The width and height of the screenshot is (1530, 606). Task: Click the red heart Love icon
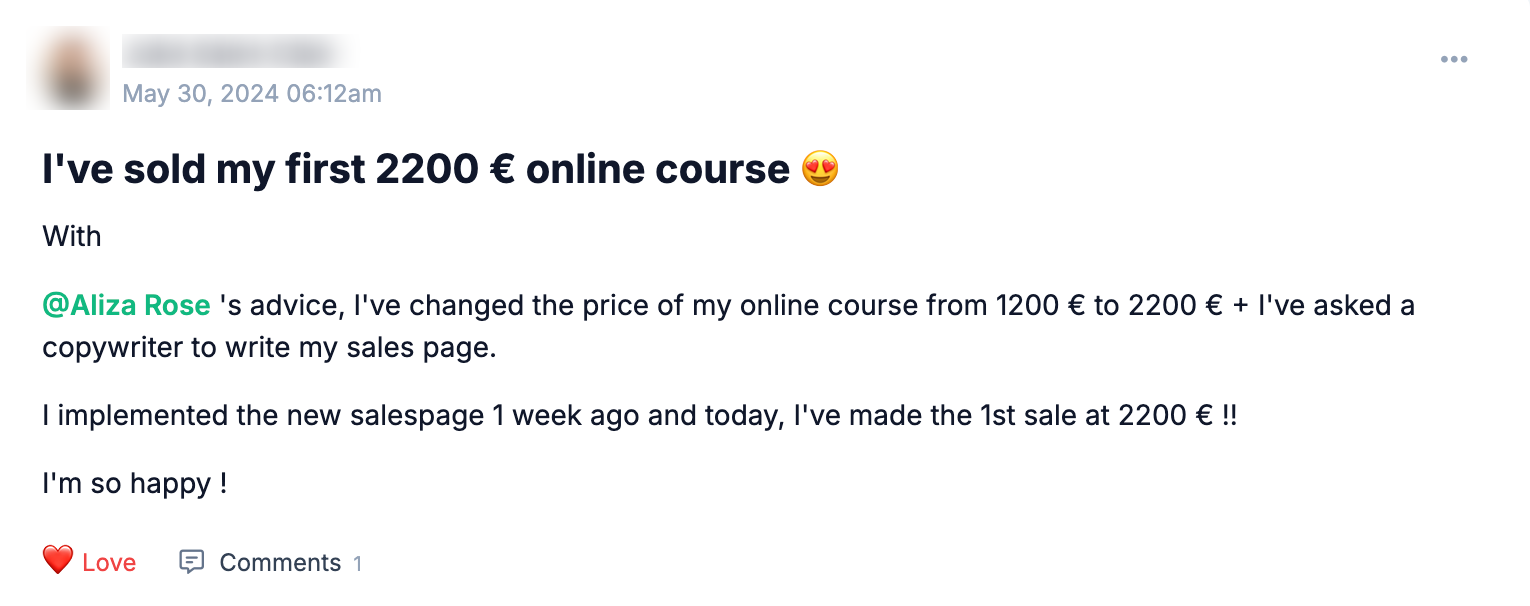(58, 561)
